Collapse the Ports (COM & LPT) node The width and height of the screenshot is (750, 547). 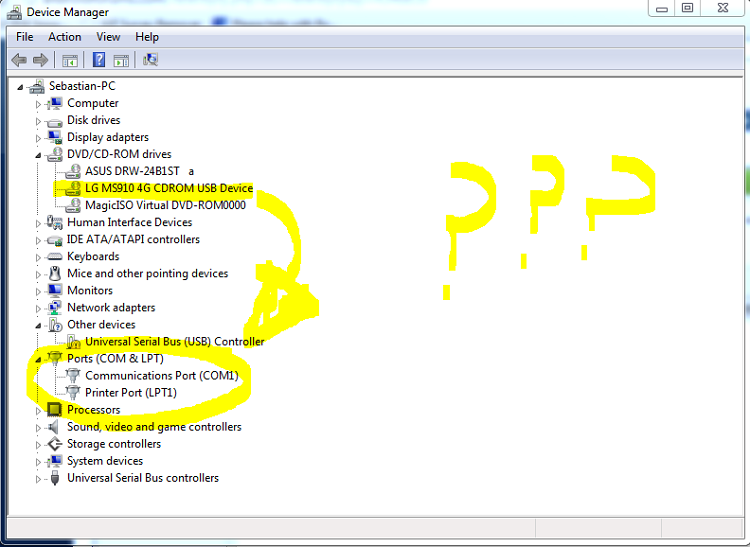(39, 359)
